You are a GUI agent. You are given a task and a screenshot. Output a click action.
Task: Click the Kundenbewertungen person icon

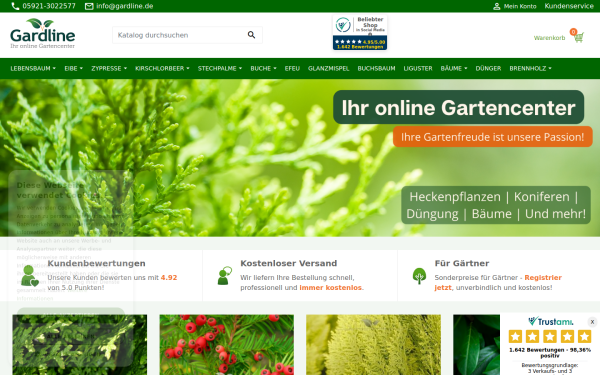click(x=29, y=276)
